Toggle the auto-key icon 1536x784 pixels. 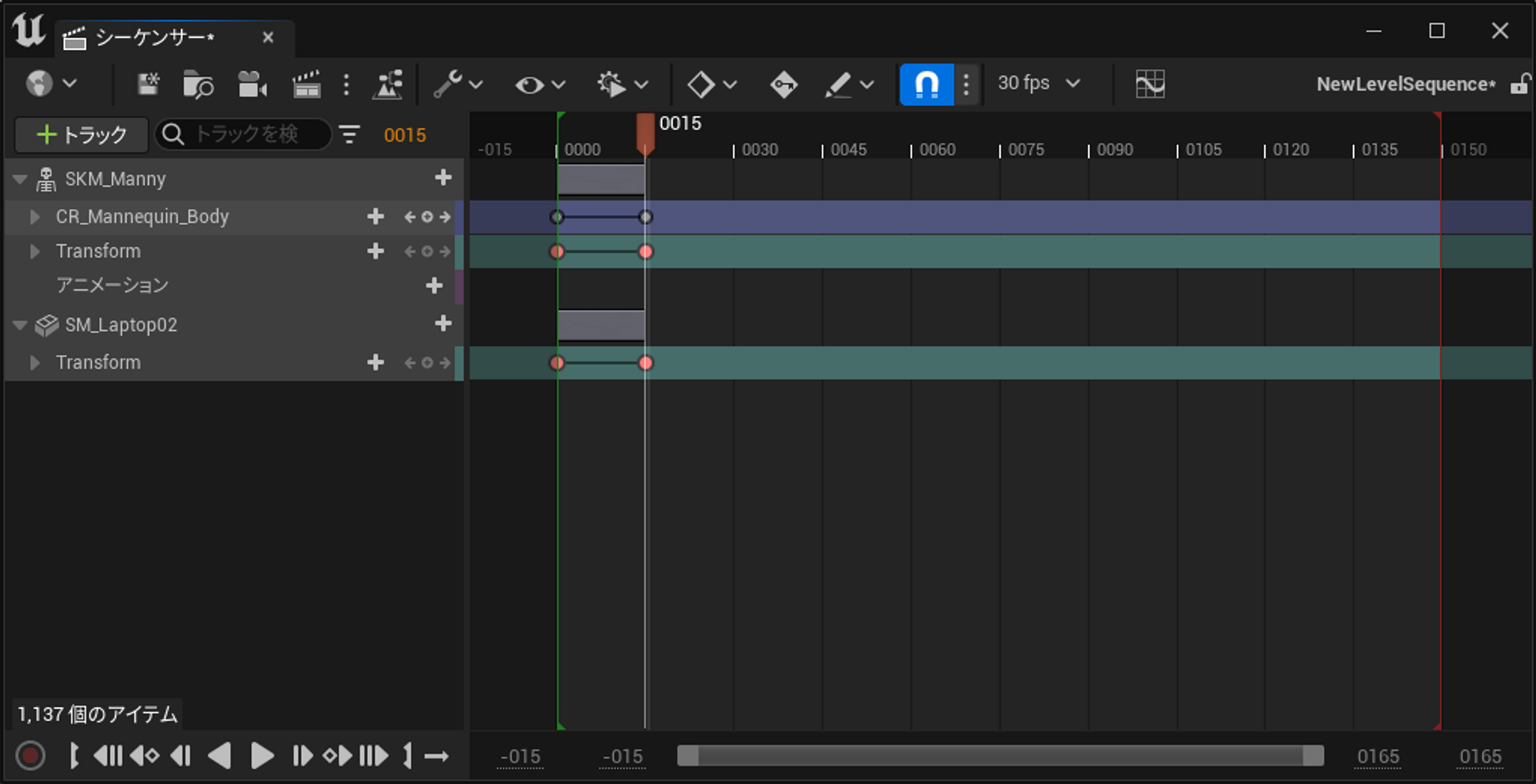(x=783, y=84)
